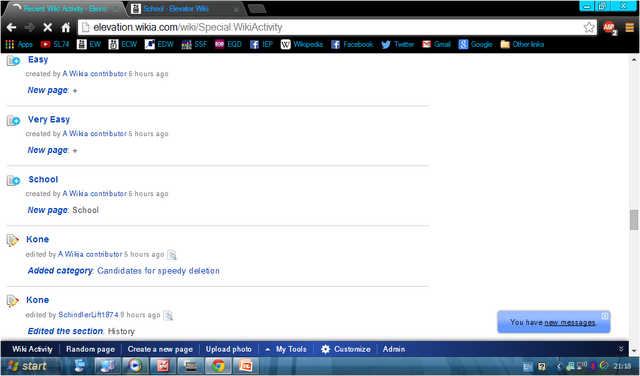Click the vertical page scrollbar thumb
Screen dimensions: 640x376
tap(633, 220)
